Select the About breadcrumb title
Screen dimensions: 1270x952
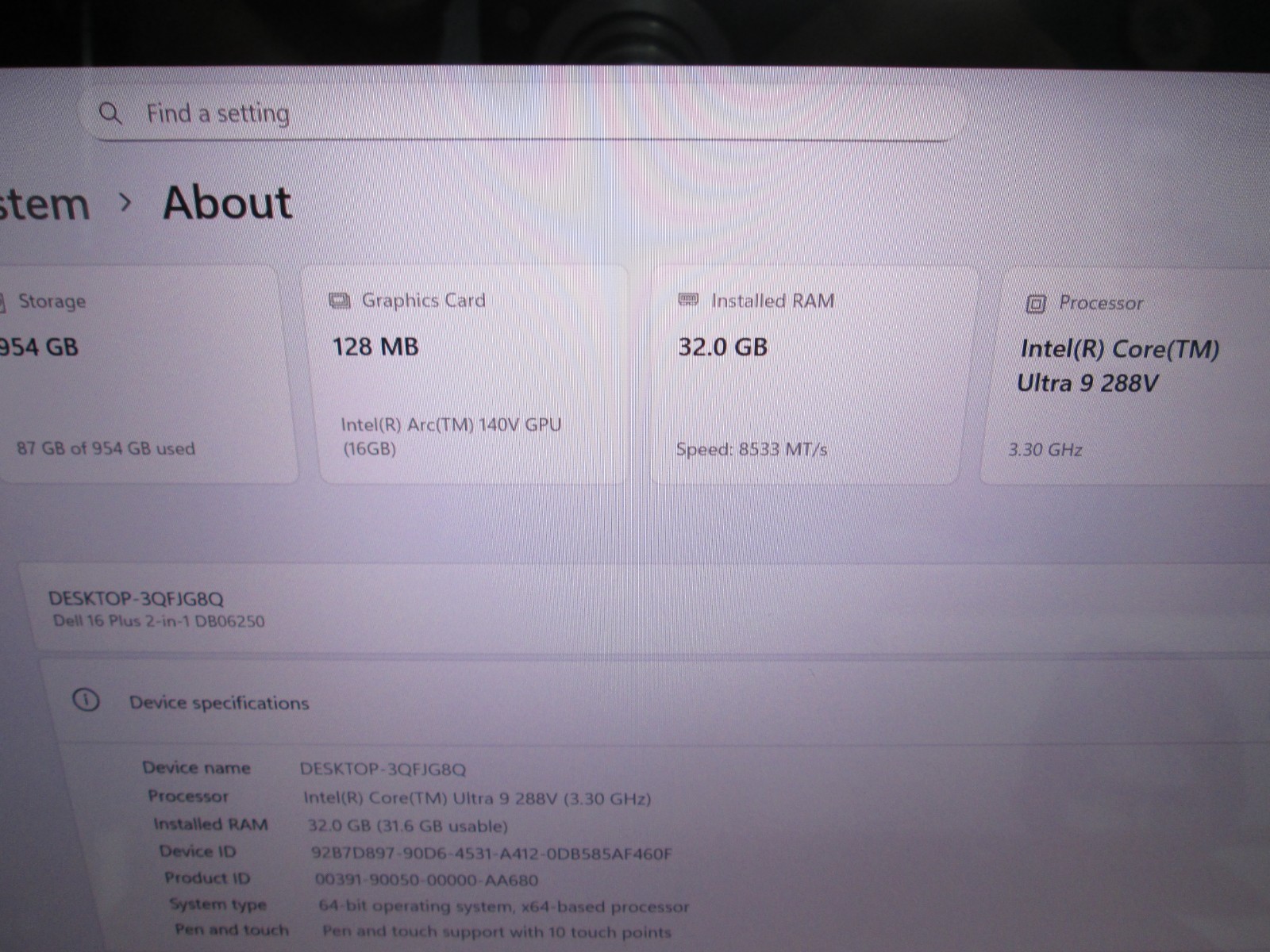click(228, 202)
